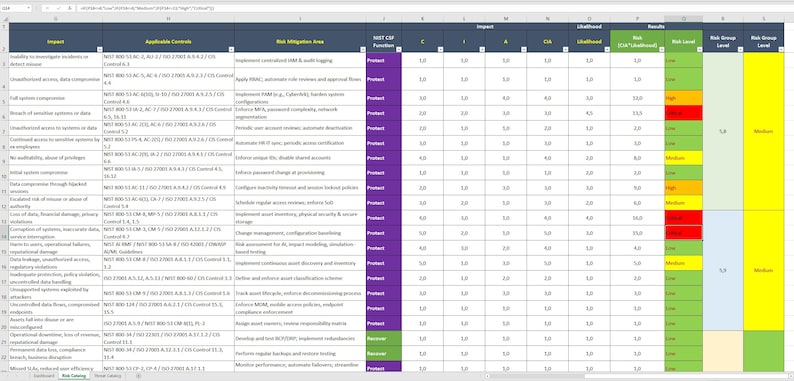Screen dimensions: 794x381
Task: Select the risk value 16,0 cell
Action: pos(638,218)
